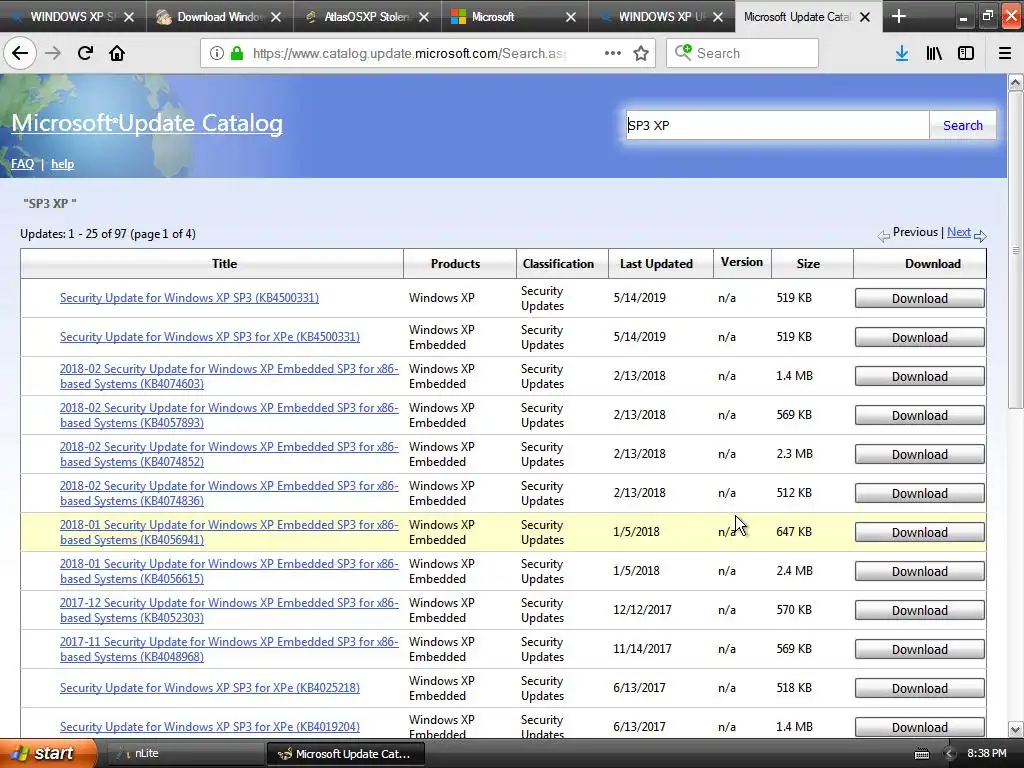
Task: Click the Microsoft Update Catalog heading link
Action: 147,123
